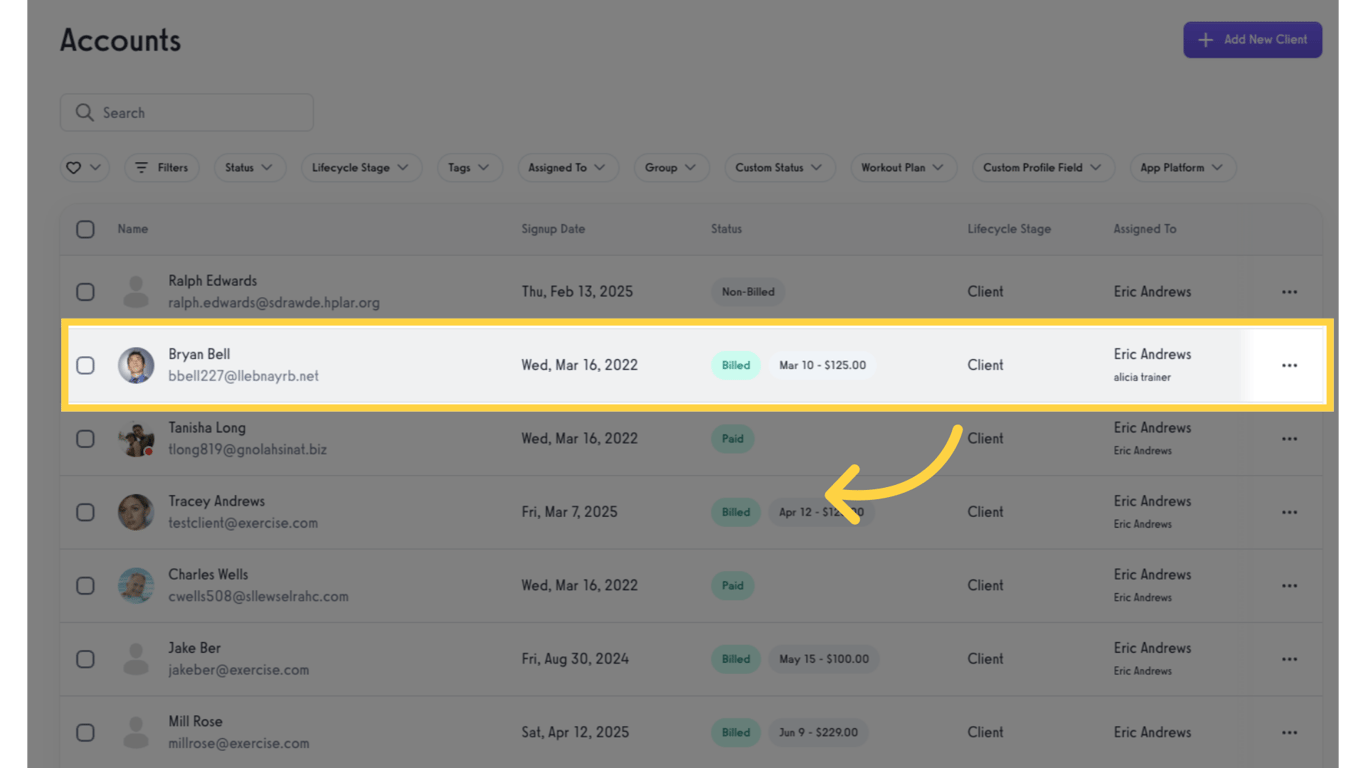Open the Status filter dropdown
Screen dimensions: 1366x768
coord(250,167)
